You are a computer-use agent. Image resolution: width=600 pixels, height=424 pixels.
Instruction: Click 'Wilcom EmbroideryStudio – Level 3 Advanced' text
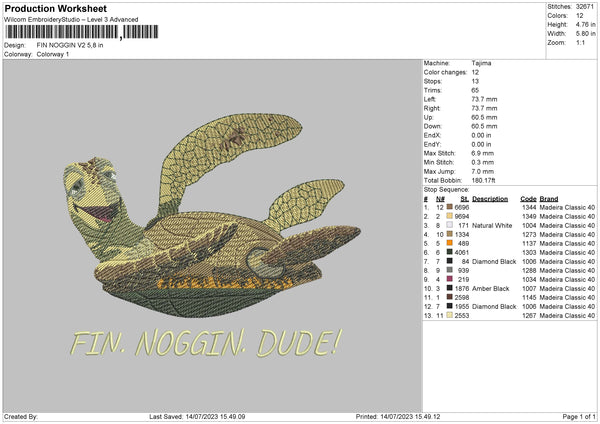(71, 20)
